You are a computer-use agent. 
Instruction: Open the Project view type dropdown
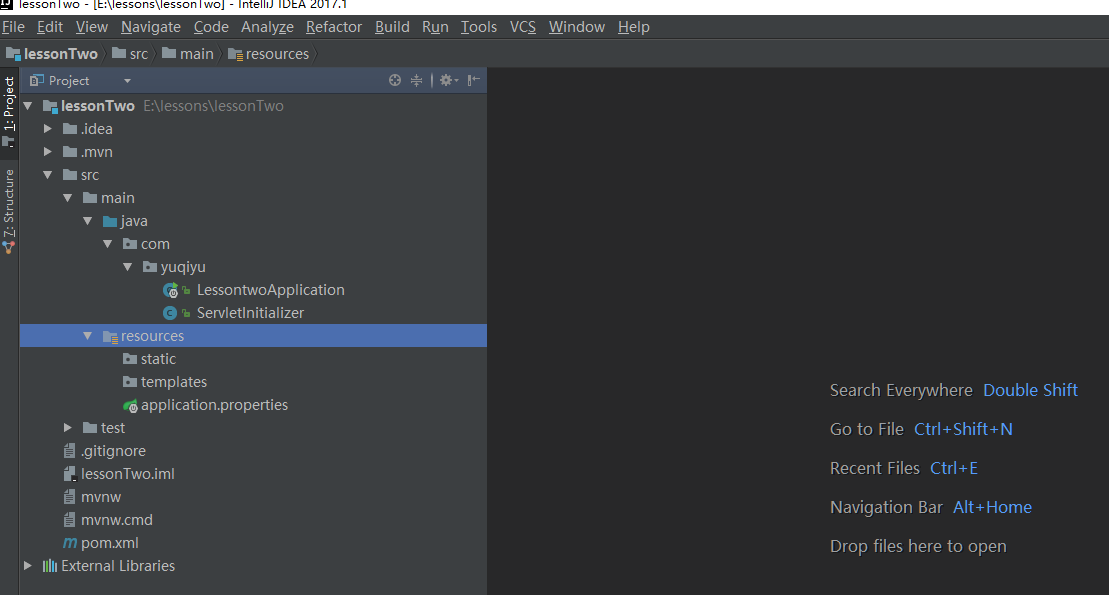click(127, 81)
